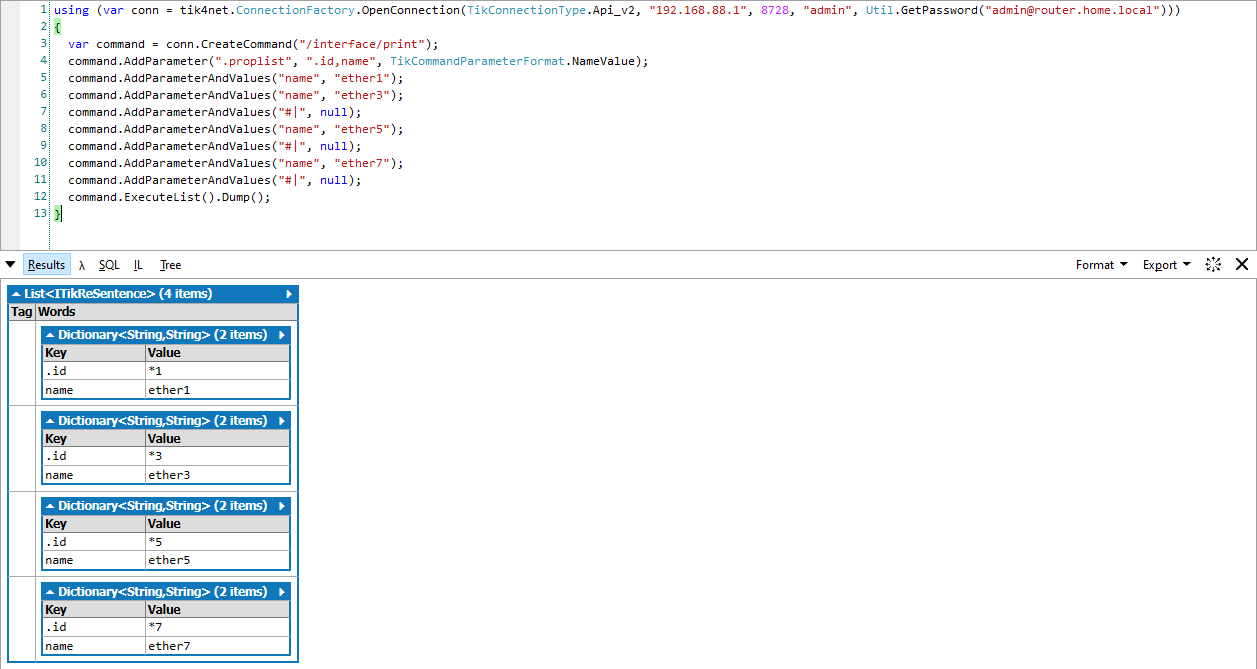The image size is (1257, 669).
Task: Select the Results tab
Action: [46, 264]
